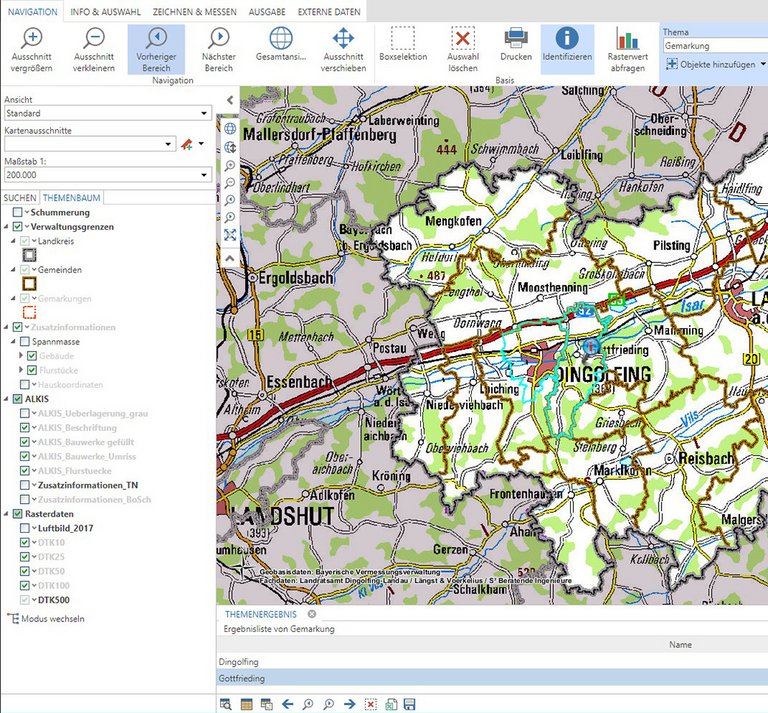The height and width of the screenshot is (713, 768).
Task: Show Gesamtansicht globe in ribbon
Action: tap(281, 45)
